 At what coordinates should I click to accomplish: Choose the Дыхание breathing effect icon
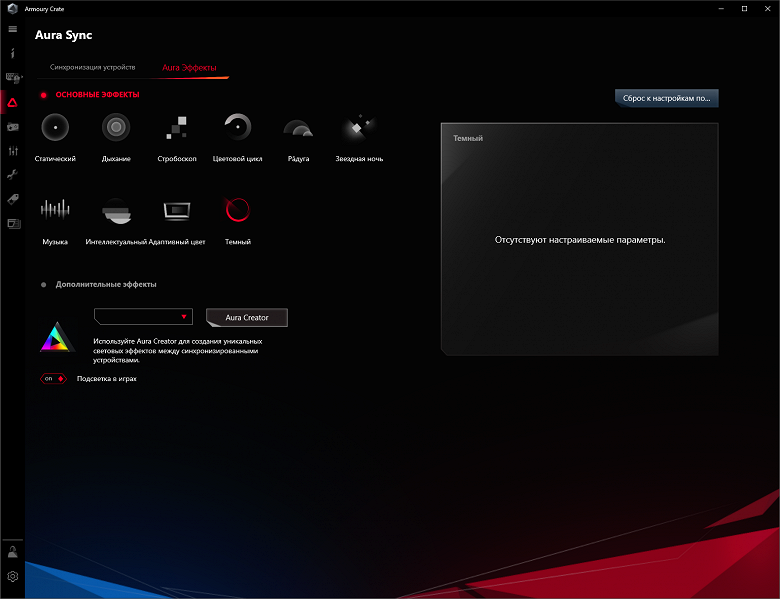click(116, 127)
